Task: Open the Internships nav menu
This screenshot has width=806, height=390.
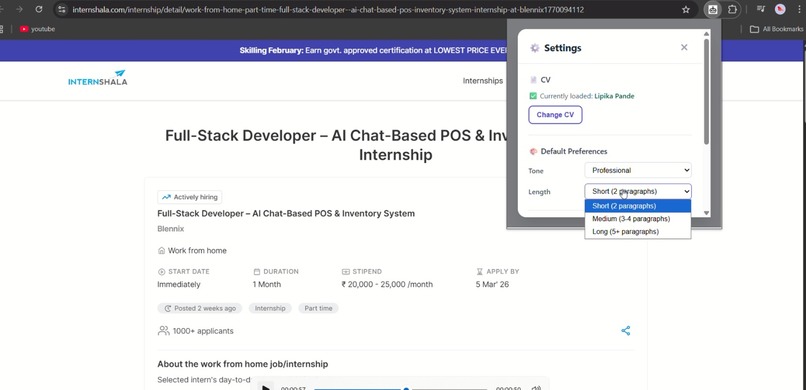Action: 483,81
